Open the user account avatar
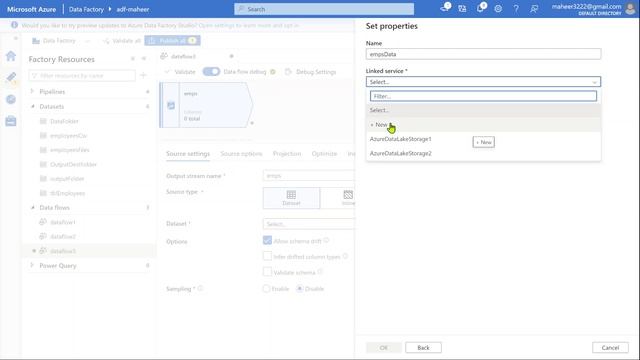The image size is (640, 360). click(631, 9)
